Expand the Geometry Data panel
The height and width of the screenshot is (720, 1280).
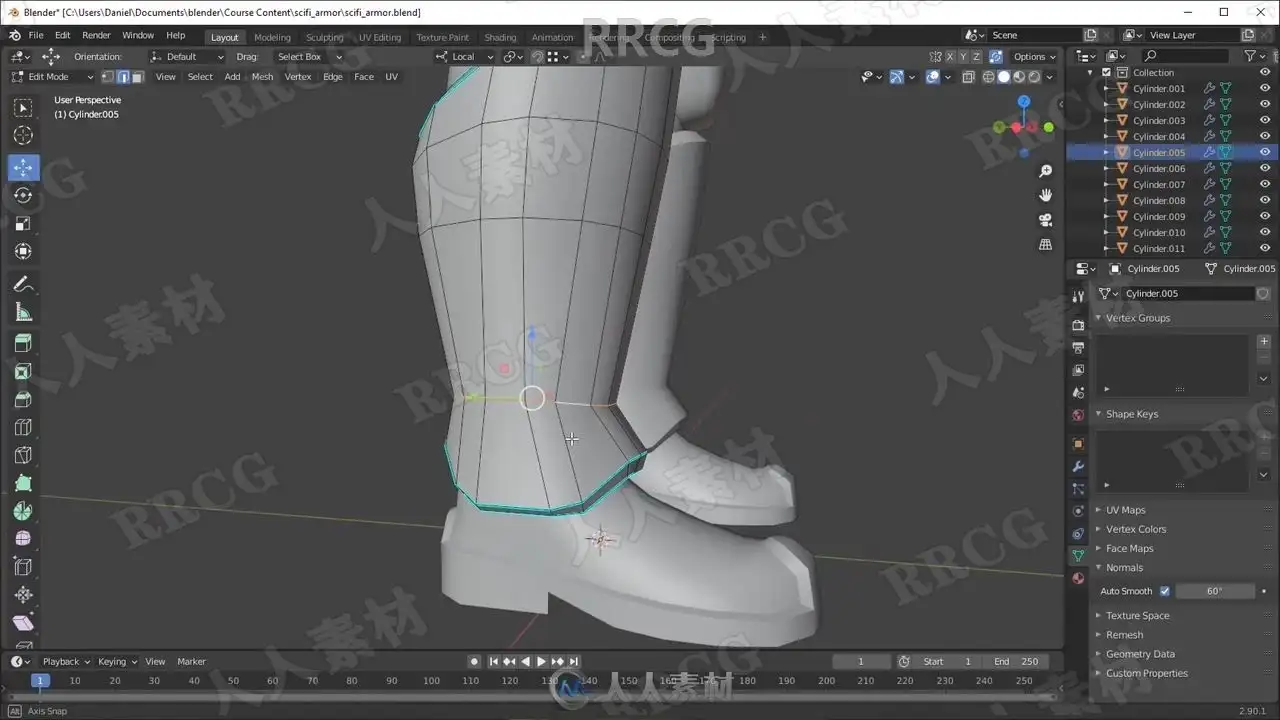coord(1140,654)
